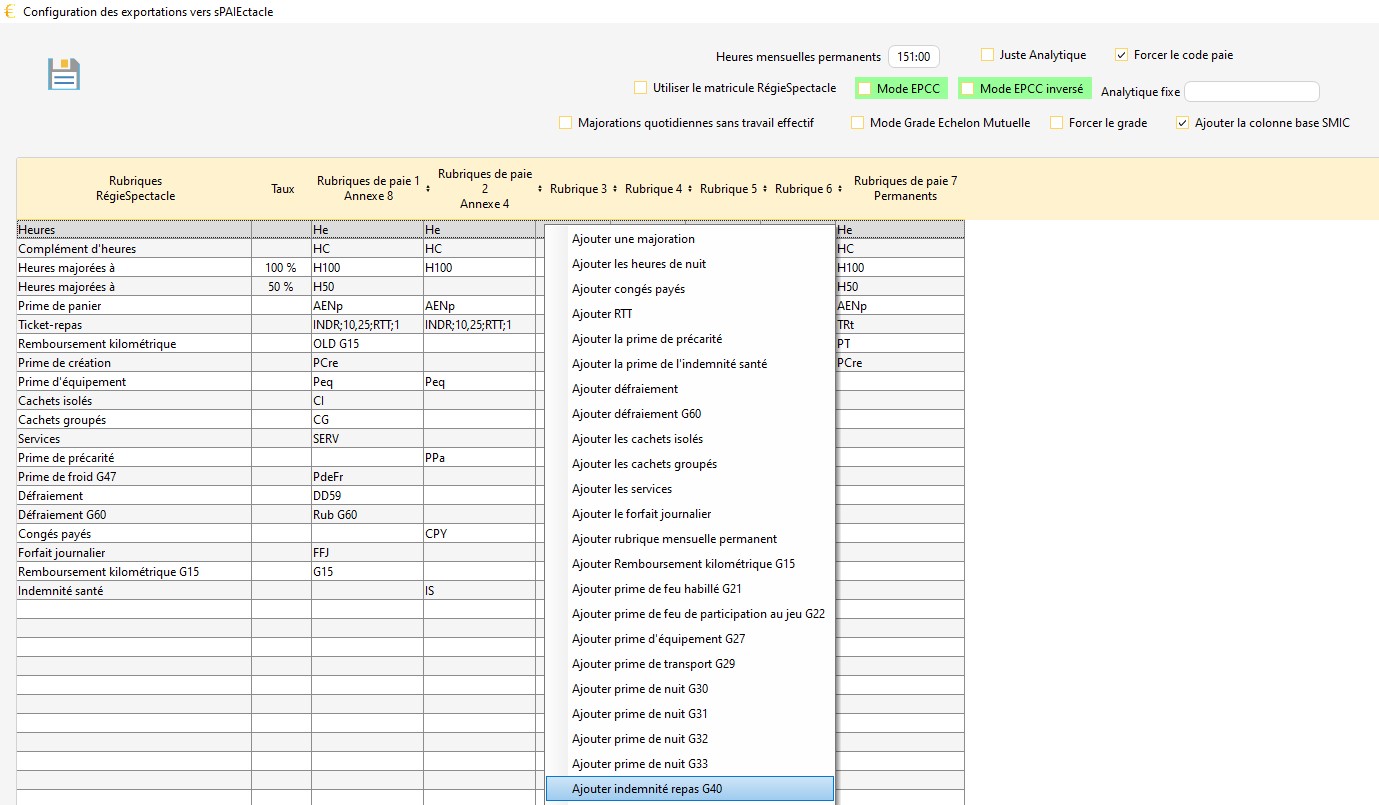Uncheck Forcer le code paie

[x=1121, y=55]
